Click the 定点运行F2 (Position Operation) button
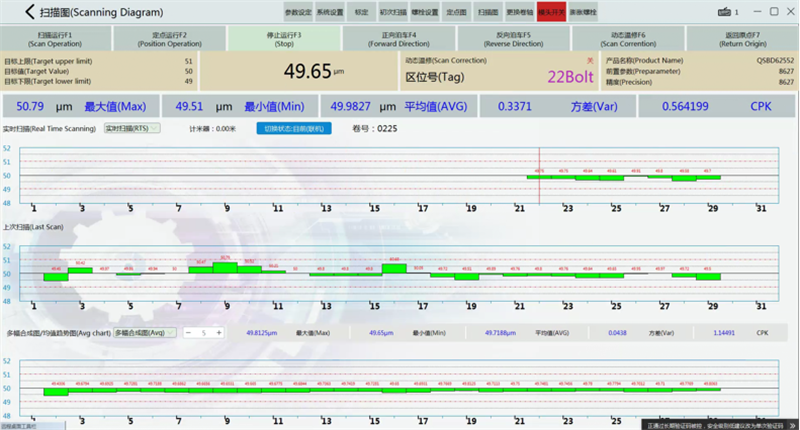 pyautogui.click(x=170, y=38)
